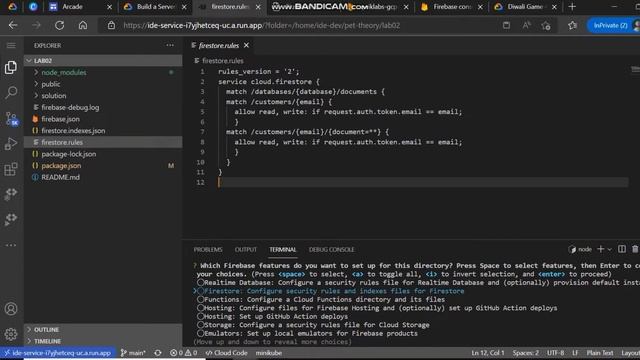Open errors and warnings count in status bar
The image size is (640, 360).
click(x=184, y=353)
